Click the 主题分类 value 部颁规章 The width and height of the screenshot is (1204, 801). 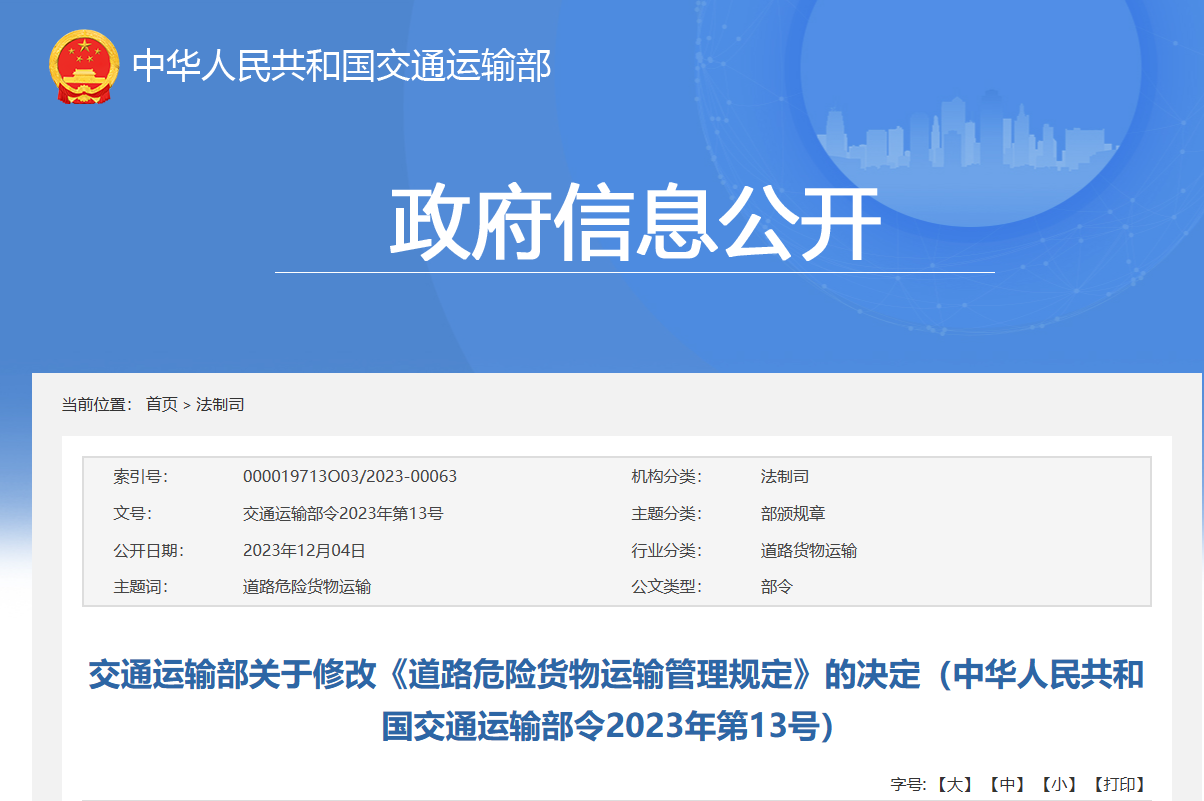coord(793,514)
